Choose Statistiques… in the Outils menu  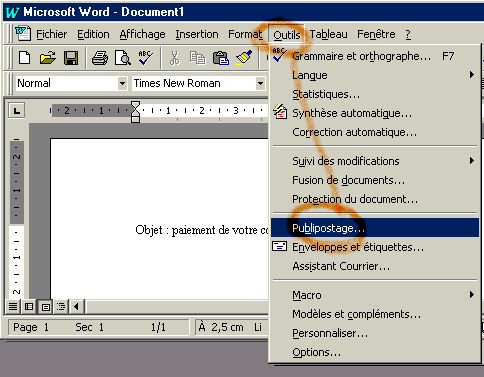(x=374, y=94)
